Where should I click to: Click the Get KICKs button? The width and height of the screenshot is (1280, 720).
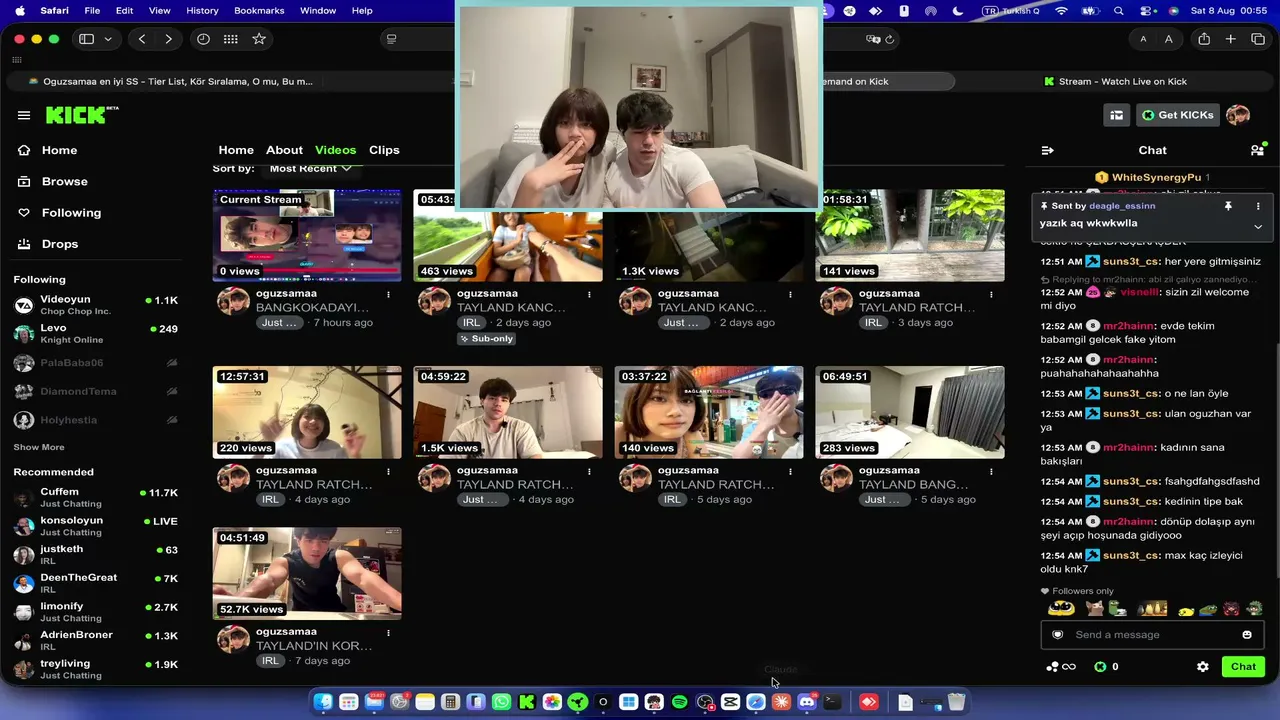tap(1177, 115)
